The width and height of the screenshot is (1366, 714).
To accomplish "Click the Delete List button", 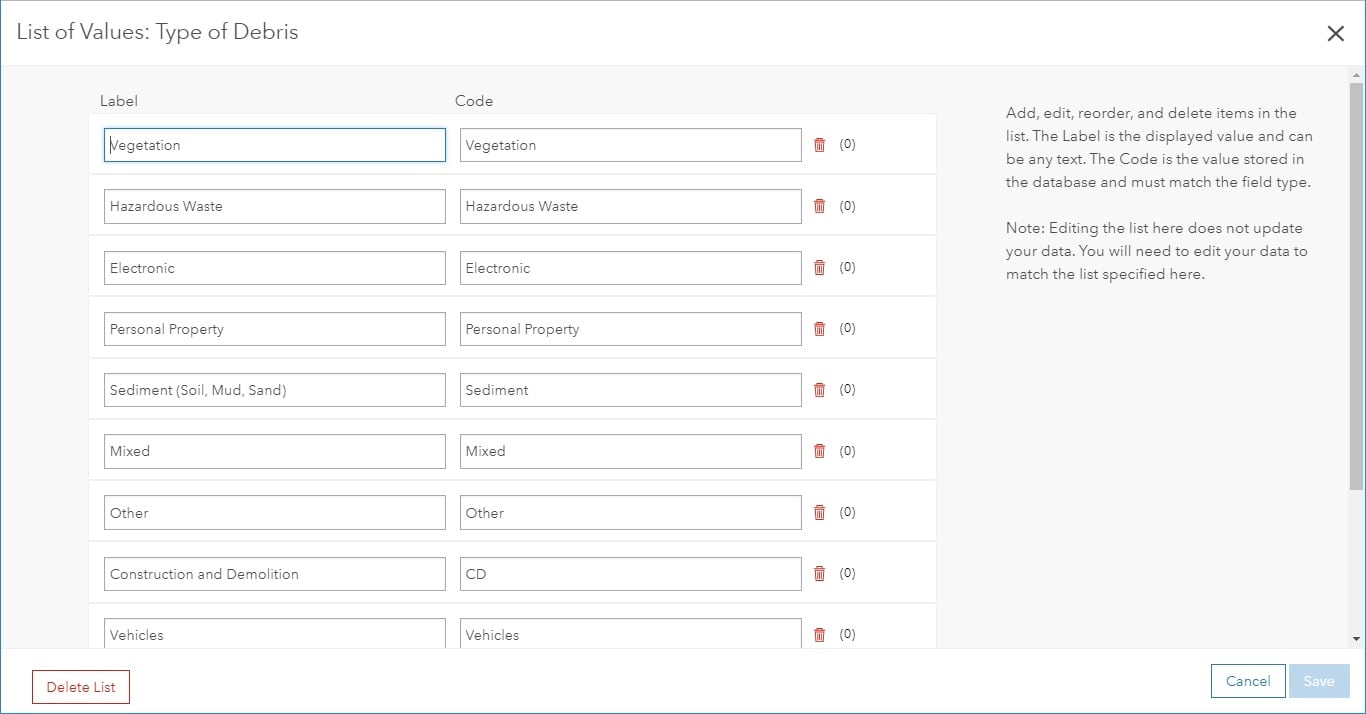I will pyautogui.click(x=81, y=687).
